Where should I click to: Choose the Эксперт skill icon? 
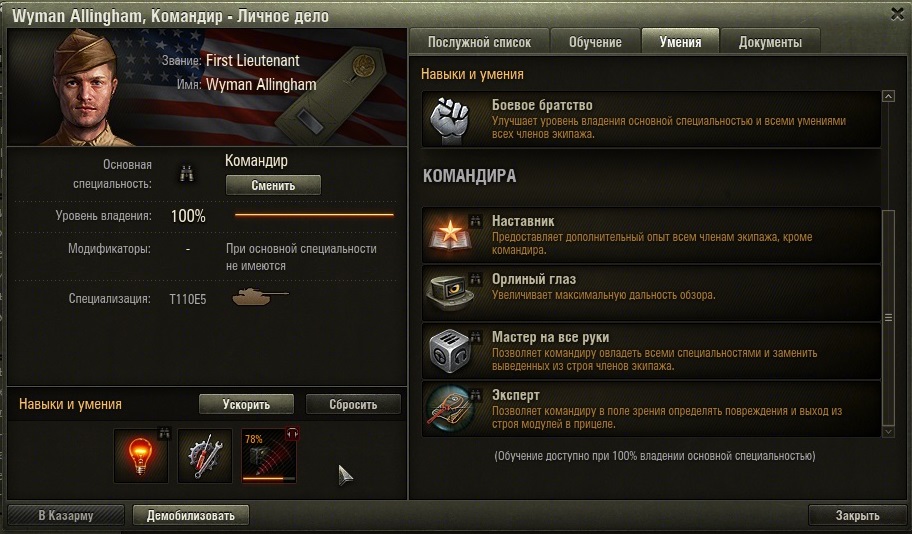point(450,409)
